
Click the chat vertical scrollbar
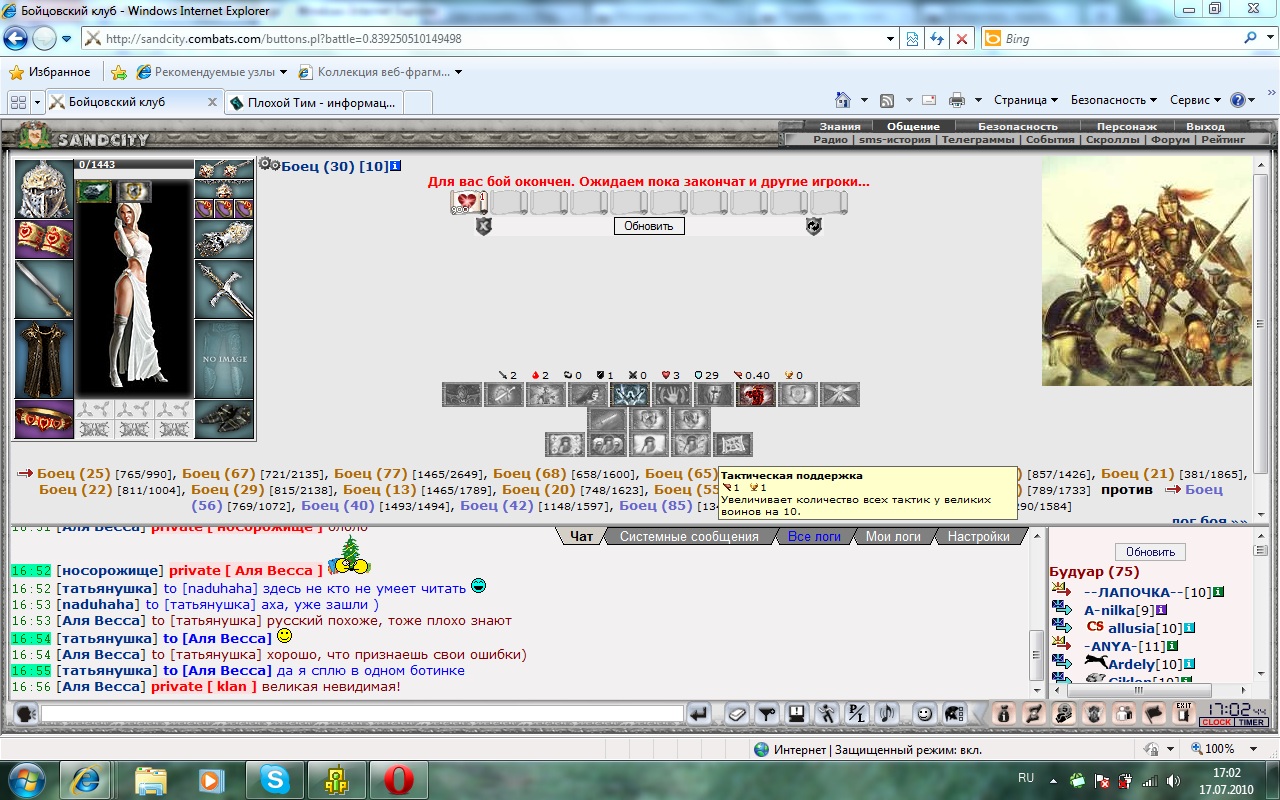pos(1037,614)
